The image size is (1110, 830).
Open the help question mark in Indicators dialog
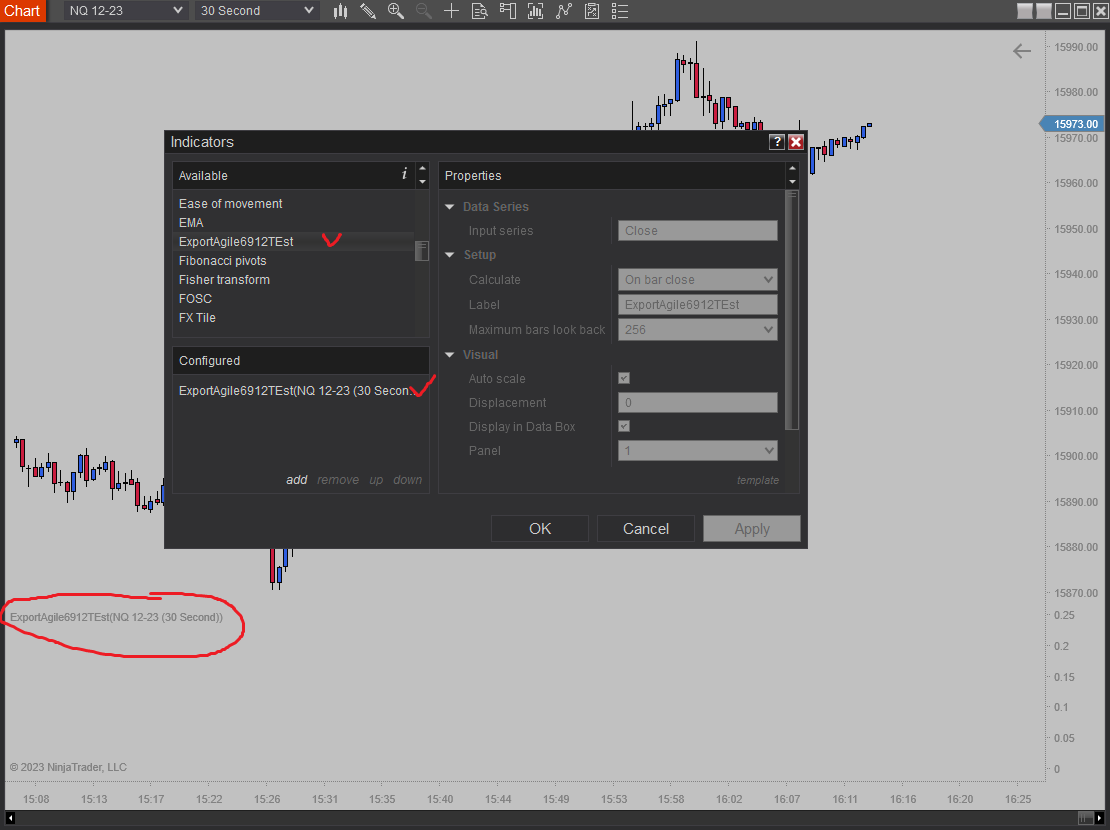pos(777,142)
